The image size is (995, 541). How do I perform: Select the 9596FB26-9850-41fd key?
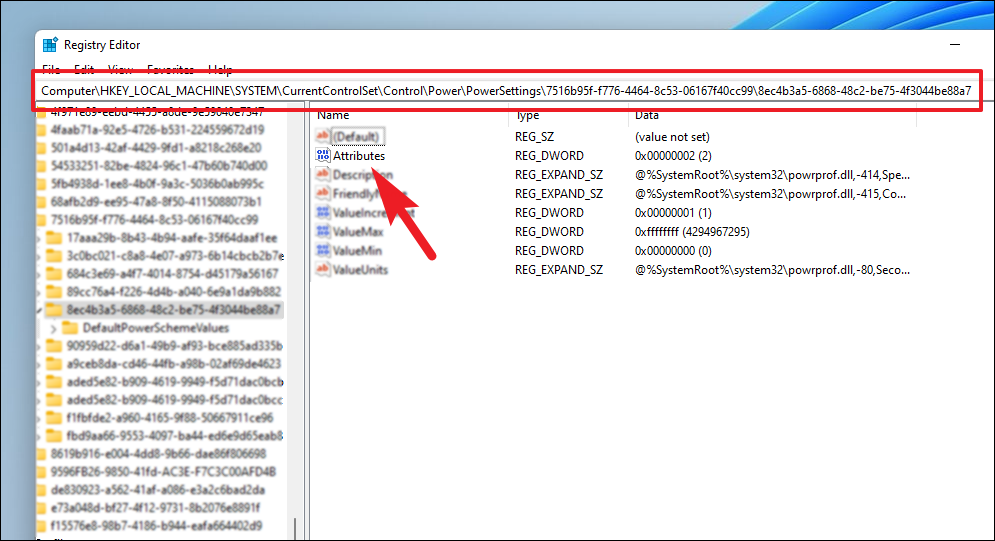pos(163,472)
